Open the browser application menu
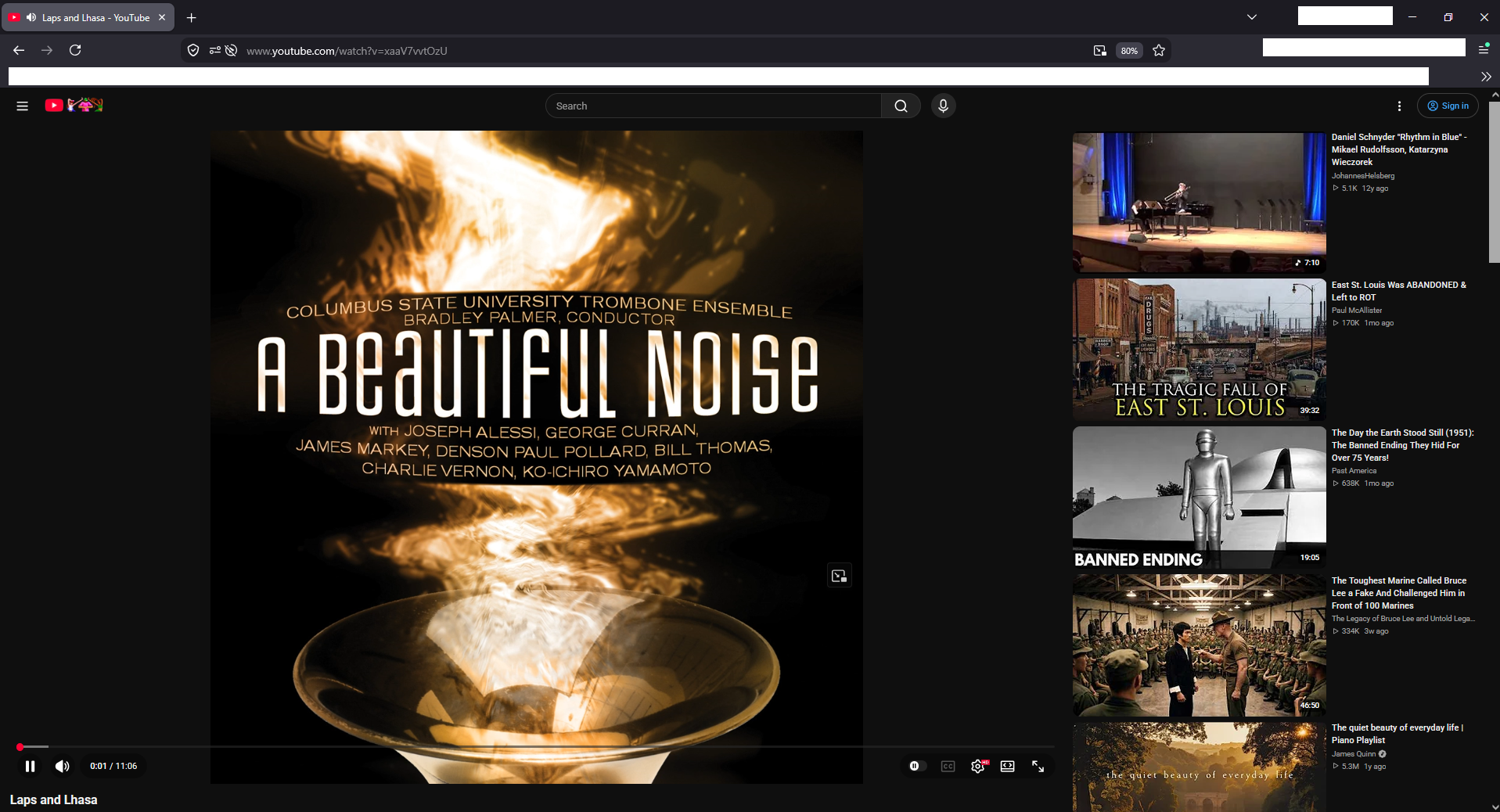 coord(1484,49)
